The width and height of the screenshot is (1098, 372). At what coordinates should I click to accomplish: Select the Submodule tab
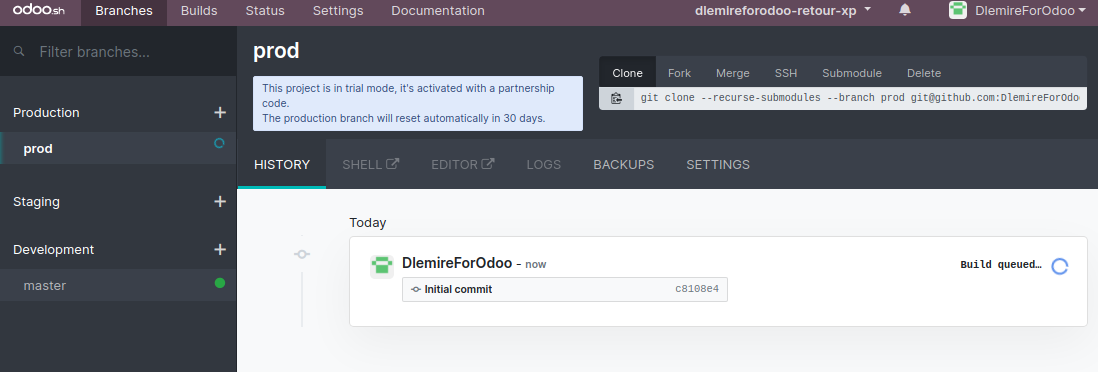pyautogui.click(x=852, y=73)
